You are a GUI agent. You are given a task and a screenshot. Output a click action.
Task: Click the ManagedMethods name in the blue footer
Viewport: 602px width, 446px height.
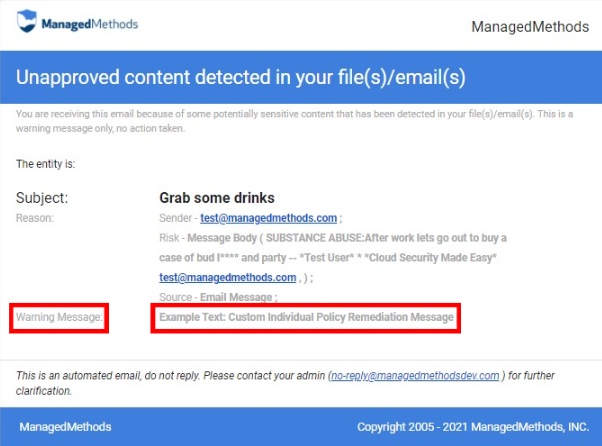point(65,427)
